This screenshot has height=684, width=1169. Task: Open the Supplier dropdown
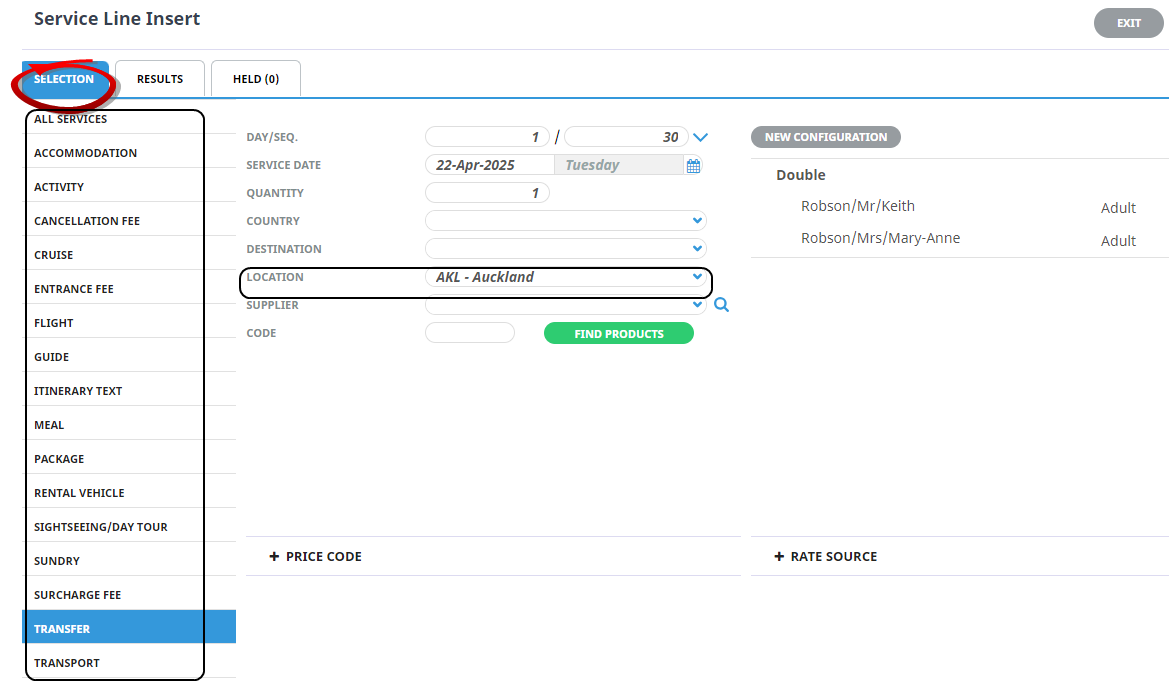click(566, 305)
